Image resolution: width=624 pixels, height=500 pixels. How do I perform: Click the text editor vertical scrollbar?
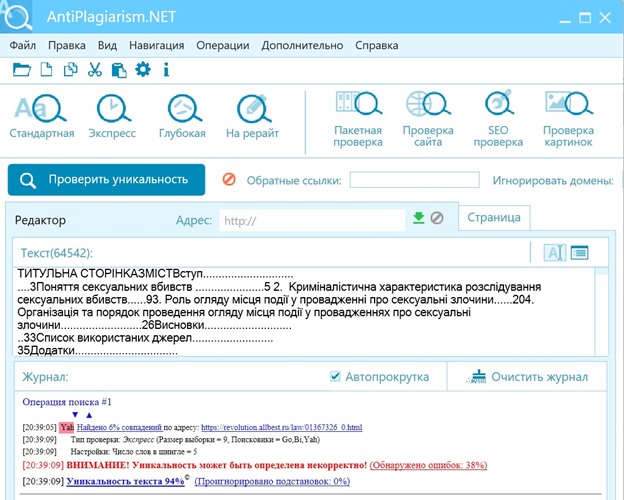[x=601, y=311]
